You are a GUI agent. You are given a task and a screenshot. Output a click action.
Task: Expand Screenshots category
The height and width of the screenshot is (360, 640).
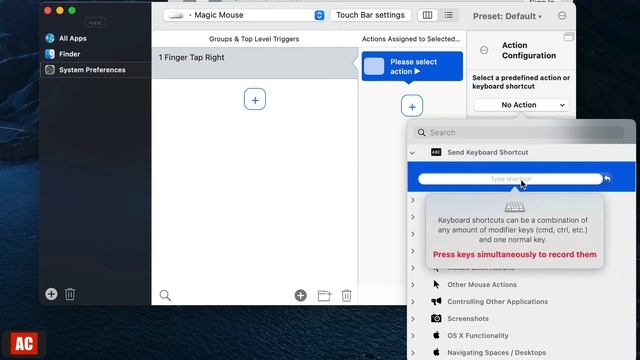pyautogui.click(x=413, y=318)
